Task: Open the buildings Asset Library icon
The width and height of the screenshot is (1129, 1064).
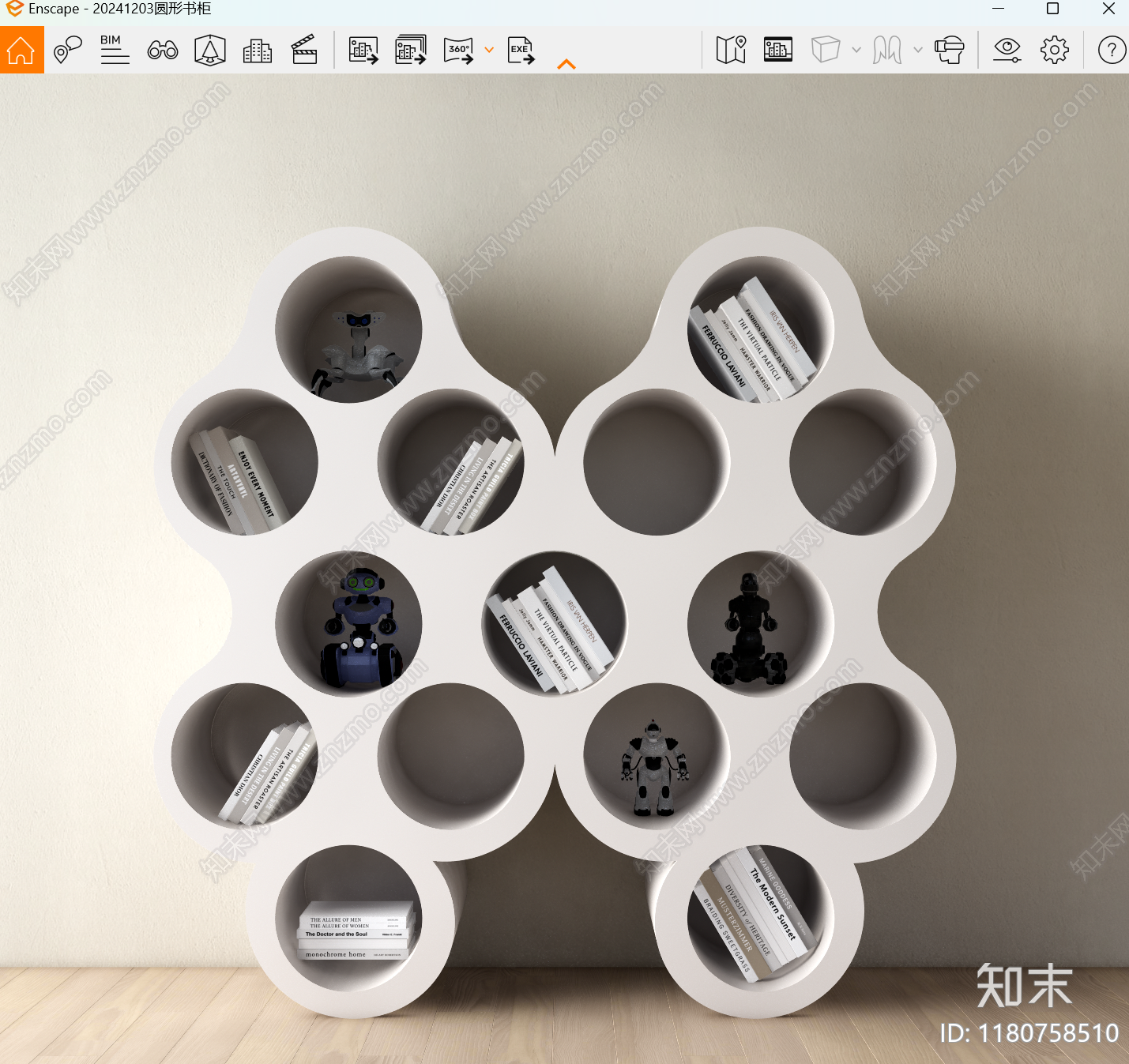Action: [x=258, y=51]
